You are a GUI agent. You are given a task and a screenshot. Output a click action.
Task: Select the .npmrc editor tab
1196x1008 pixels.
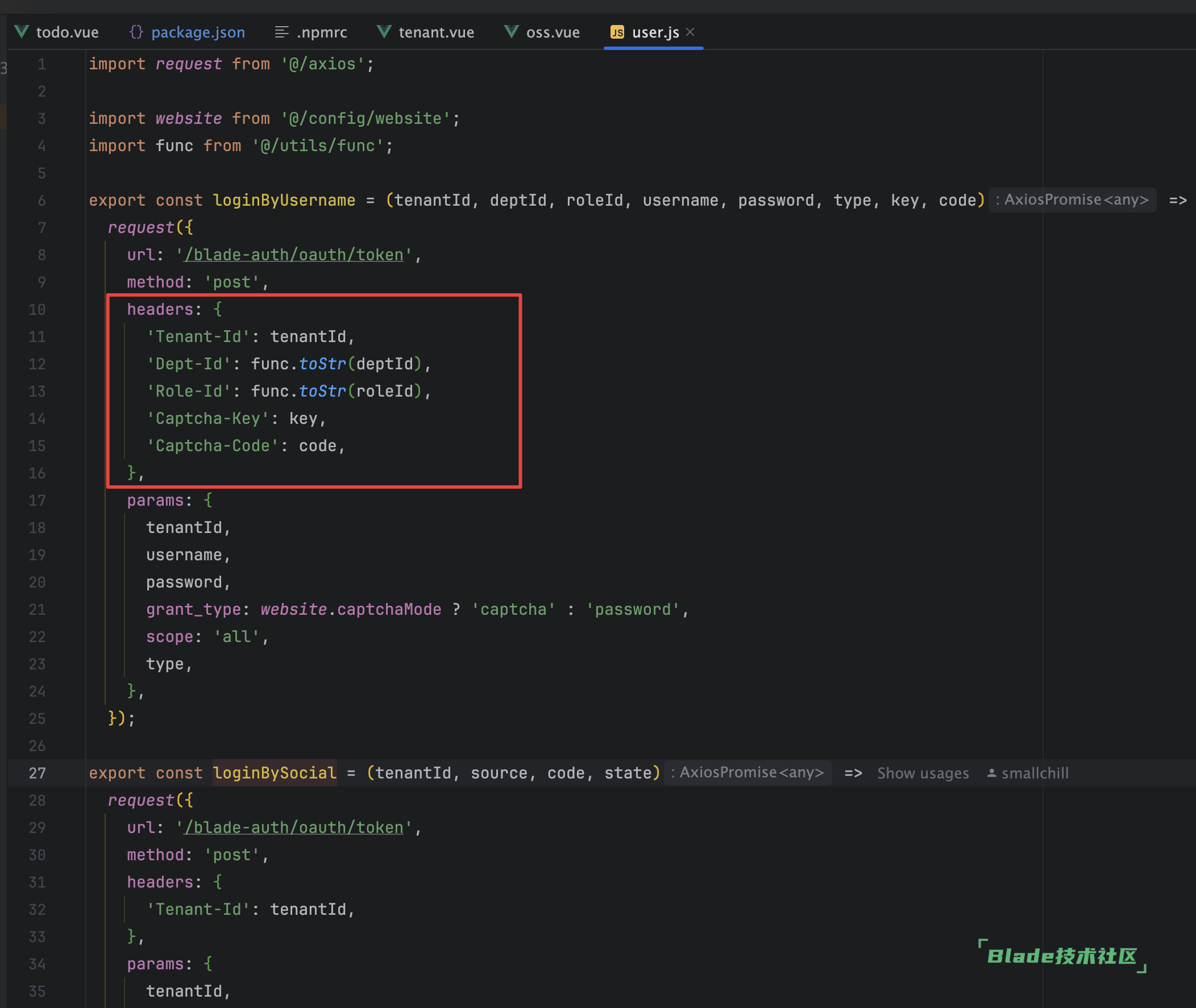(311, 32)
